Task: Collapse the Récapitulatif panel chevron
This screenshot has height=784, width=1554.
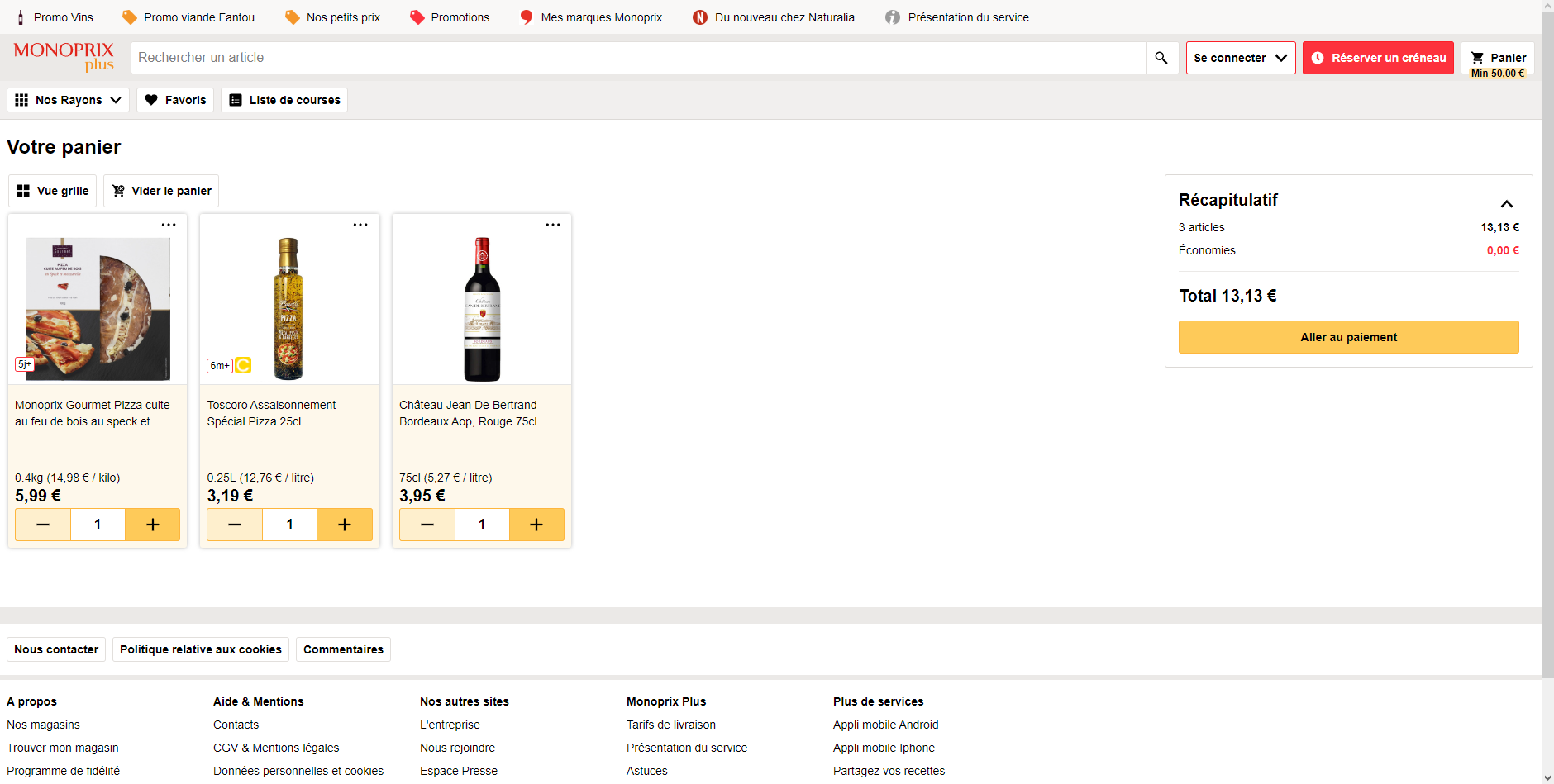Action: point(1507,204)
